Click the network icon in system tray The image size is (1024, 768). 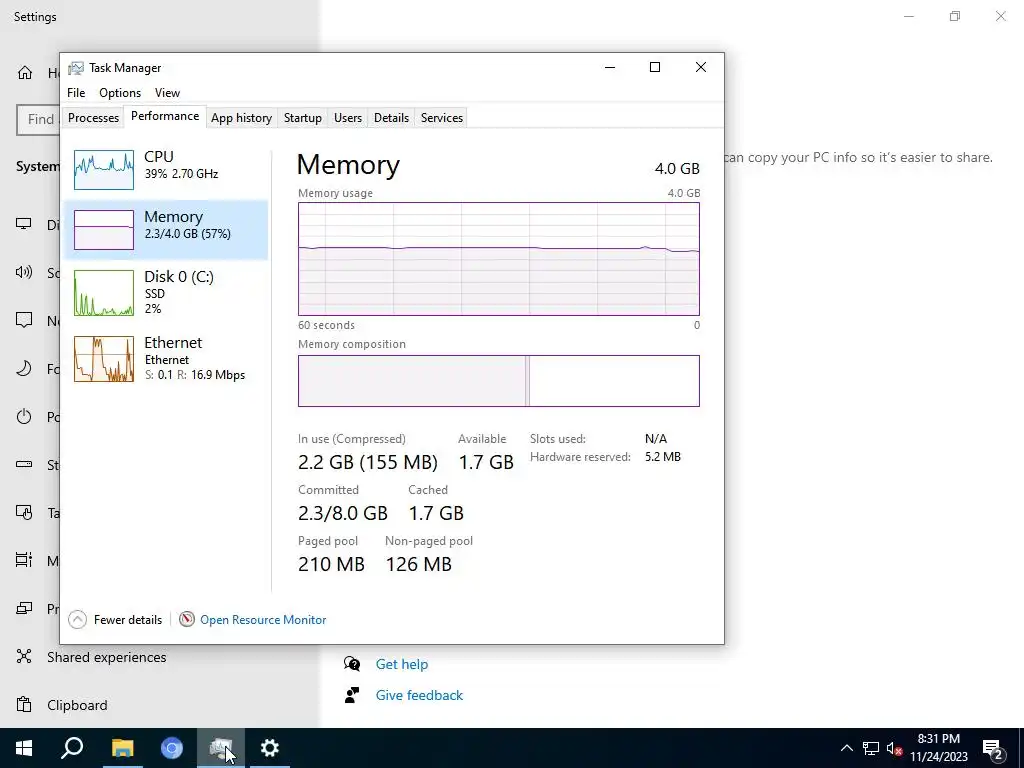[x=871, y=748]
